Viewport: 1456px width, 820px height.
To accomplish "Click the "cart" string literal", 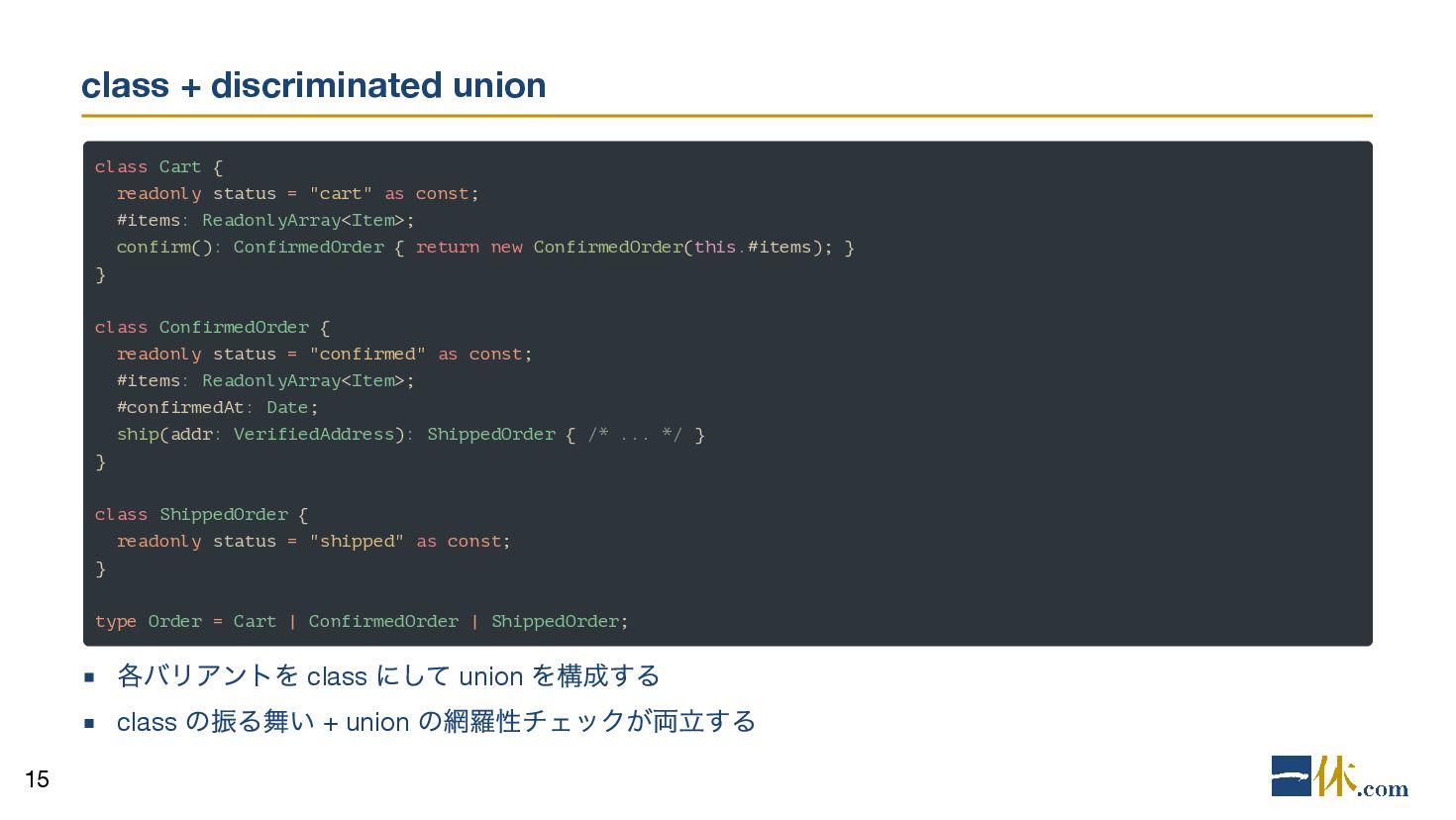I will coord(341,193).
